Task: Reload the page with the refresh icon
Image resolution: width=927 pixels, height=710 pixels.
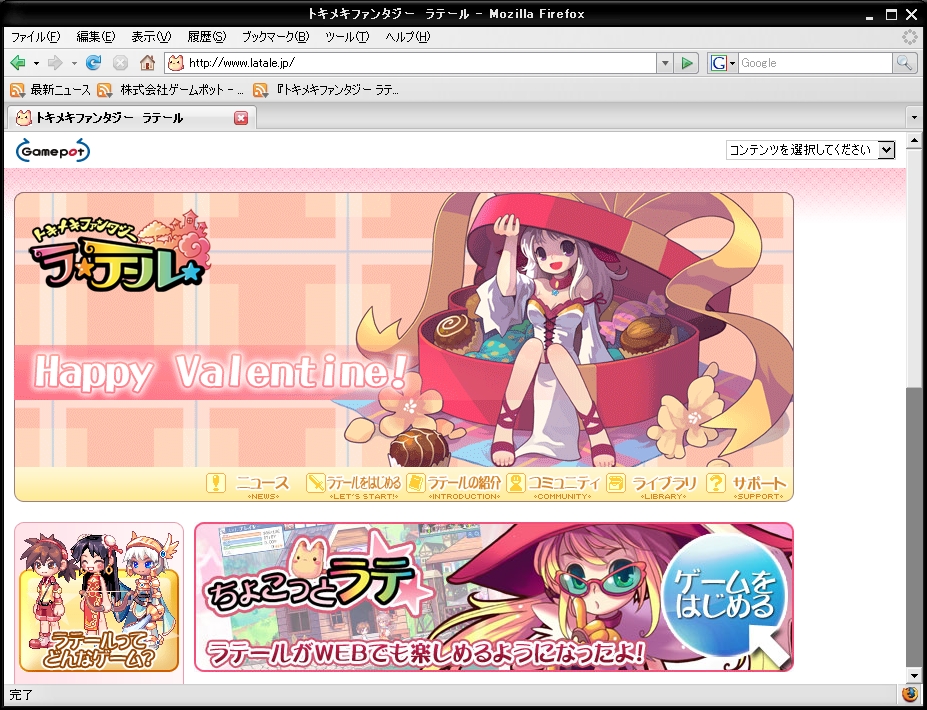Action: tap(93, 62)
